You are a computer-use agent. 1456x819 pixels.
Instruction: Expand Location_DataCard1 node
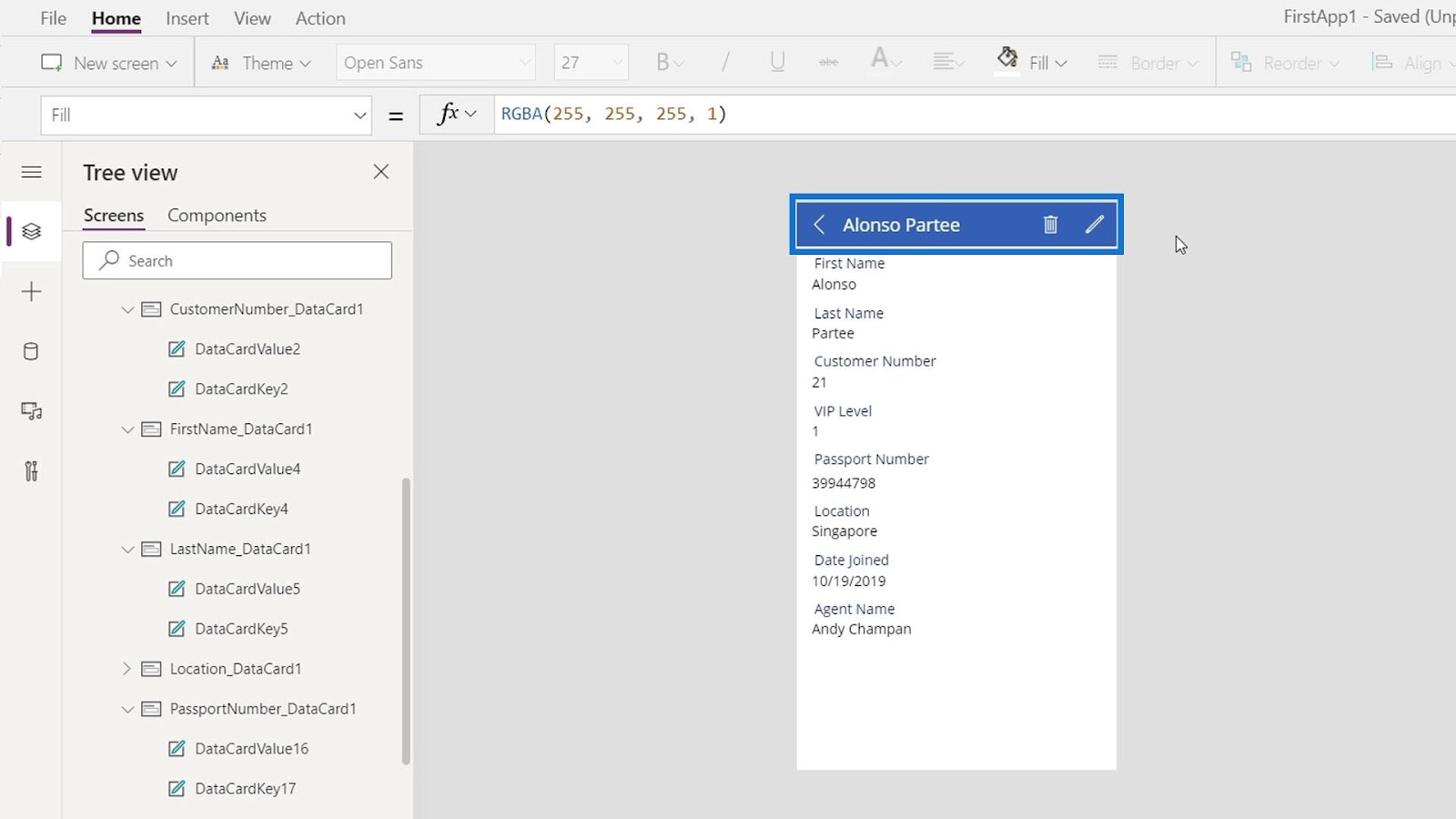click(x=127, y=669)
